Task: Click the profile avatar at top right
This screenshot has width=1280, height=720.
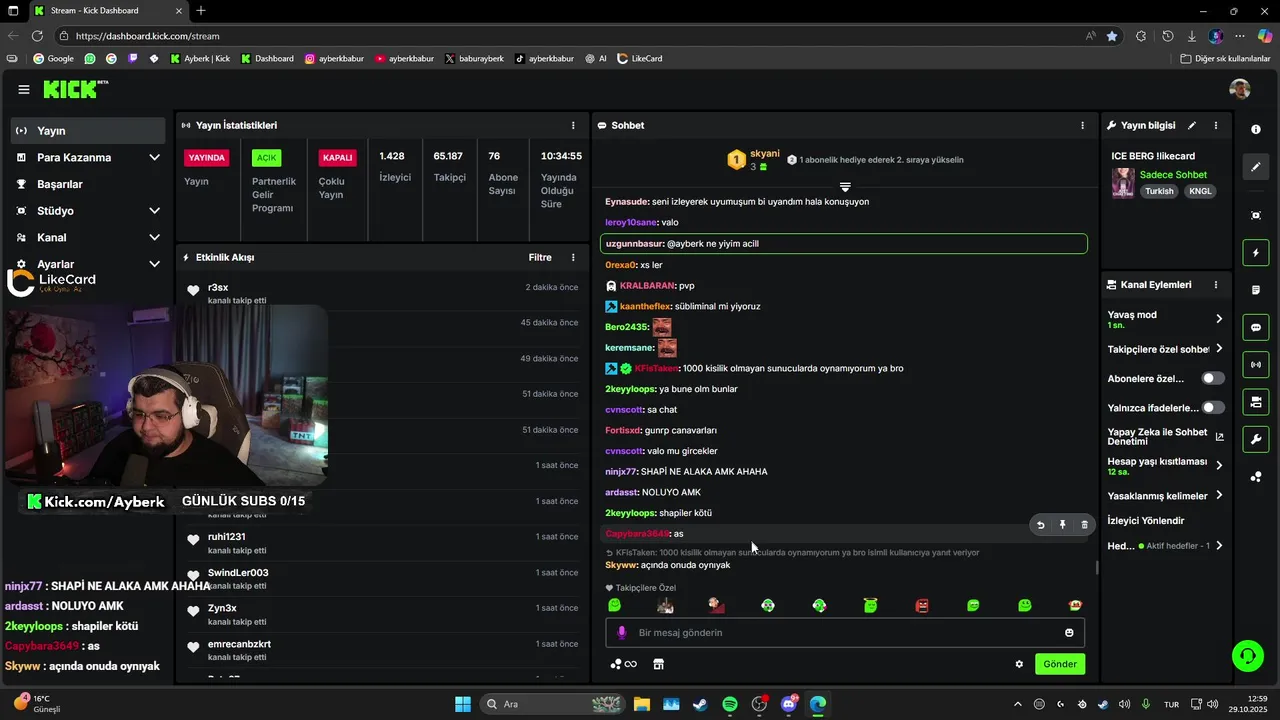Action: 1240,90
